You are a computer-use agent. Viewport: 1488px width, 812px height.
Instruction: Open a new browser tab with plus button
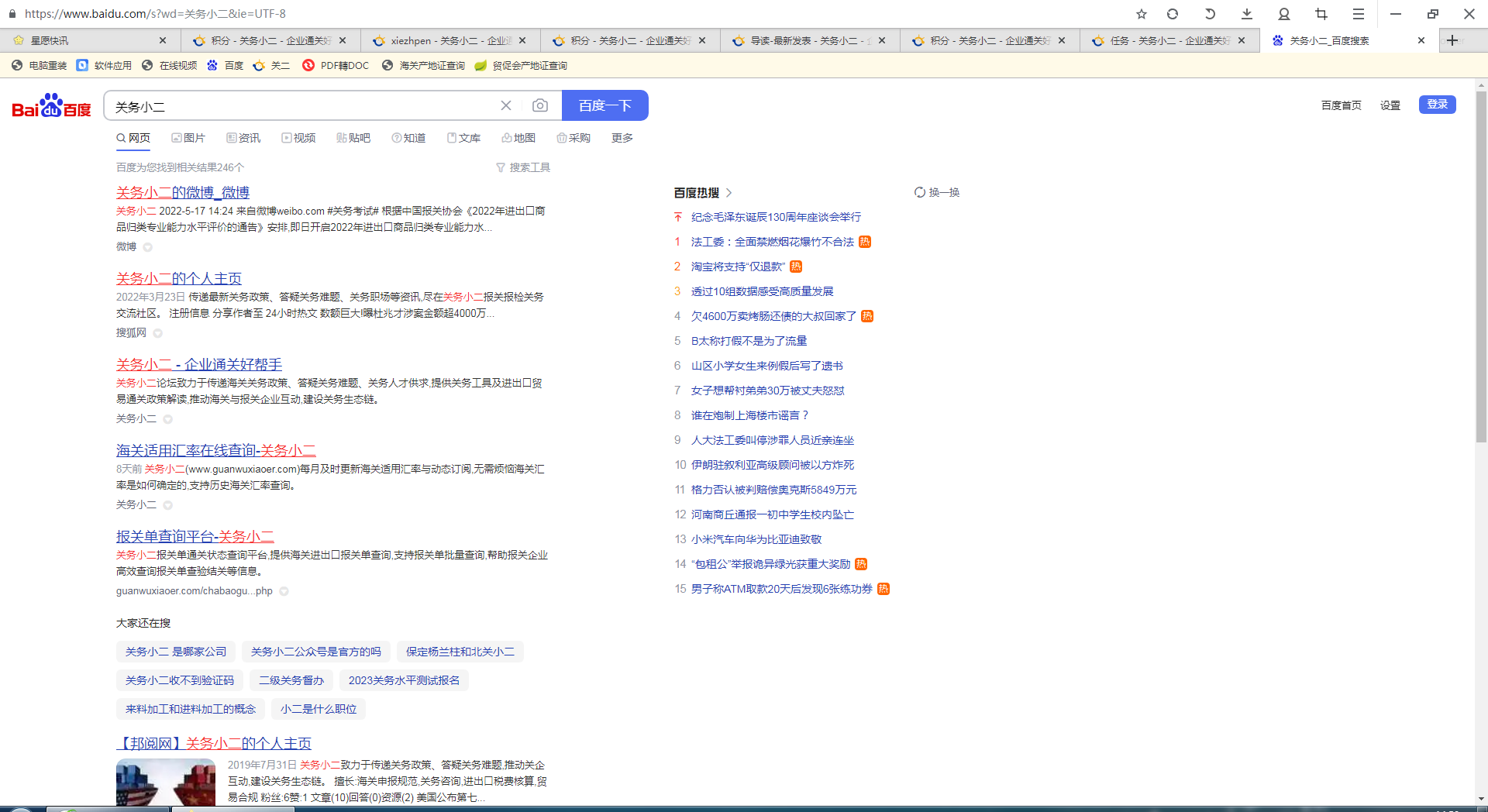pos(1452,40)
